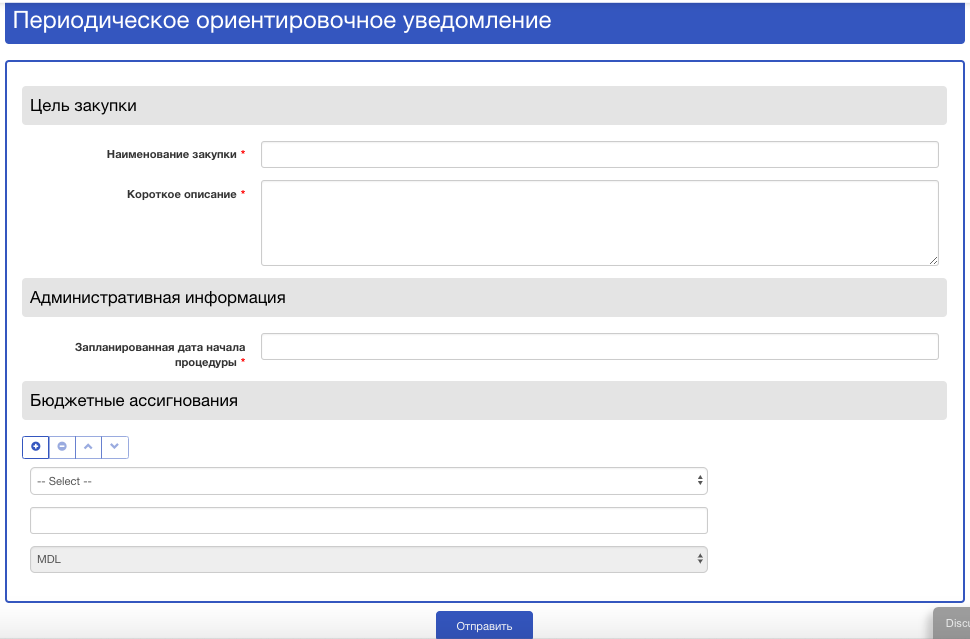Open the Discuss panel button
970x639 pixels.
pyautogui.click(x=953, y=624)
